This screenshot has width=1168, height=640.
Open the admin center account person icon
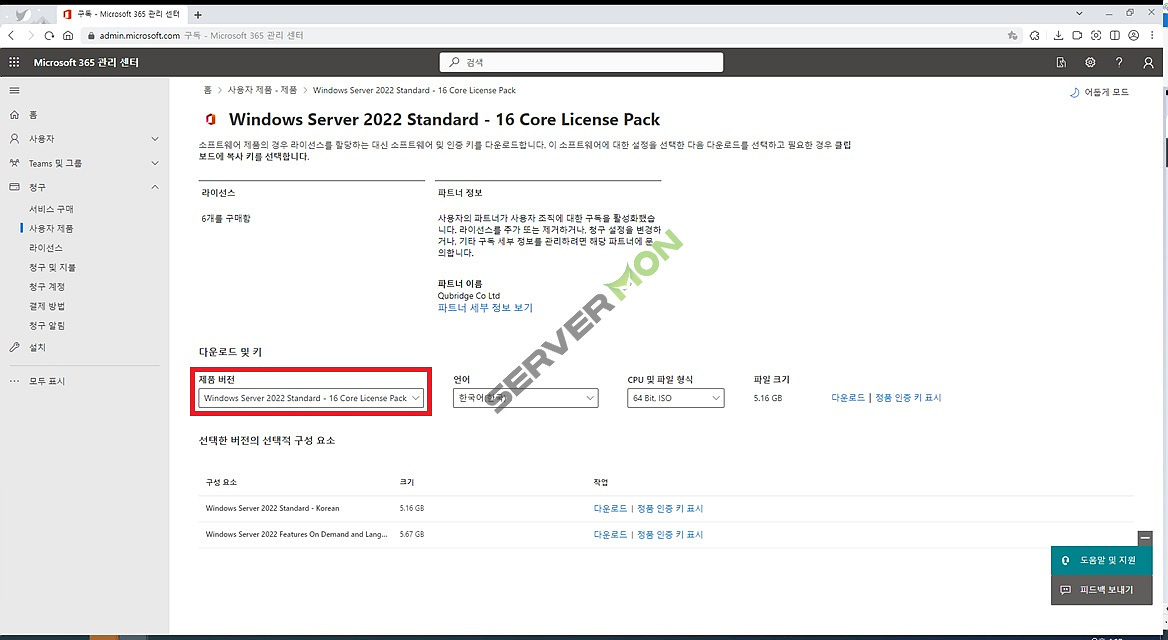1148,63
